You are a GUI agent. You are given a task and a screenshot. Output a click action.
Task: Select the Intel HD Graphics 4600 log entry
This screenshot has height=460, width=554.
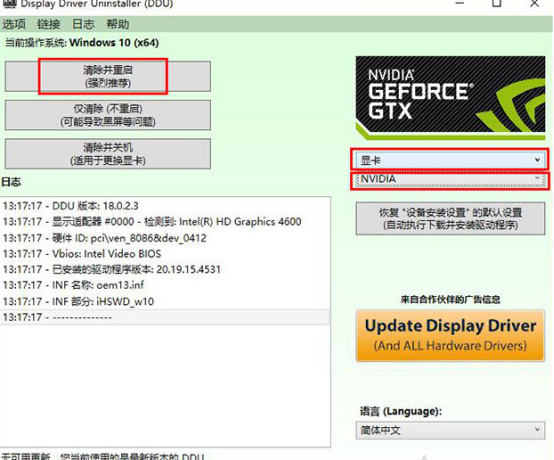tap(165, 222)
